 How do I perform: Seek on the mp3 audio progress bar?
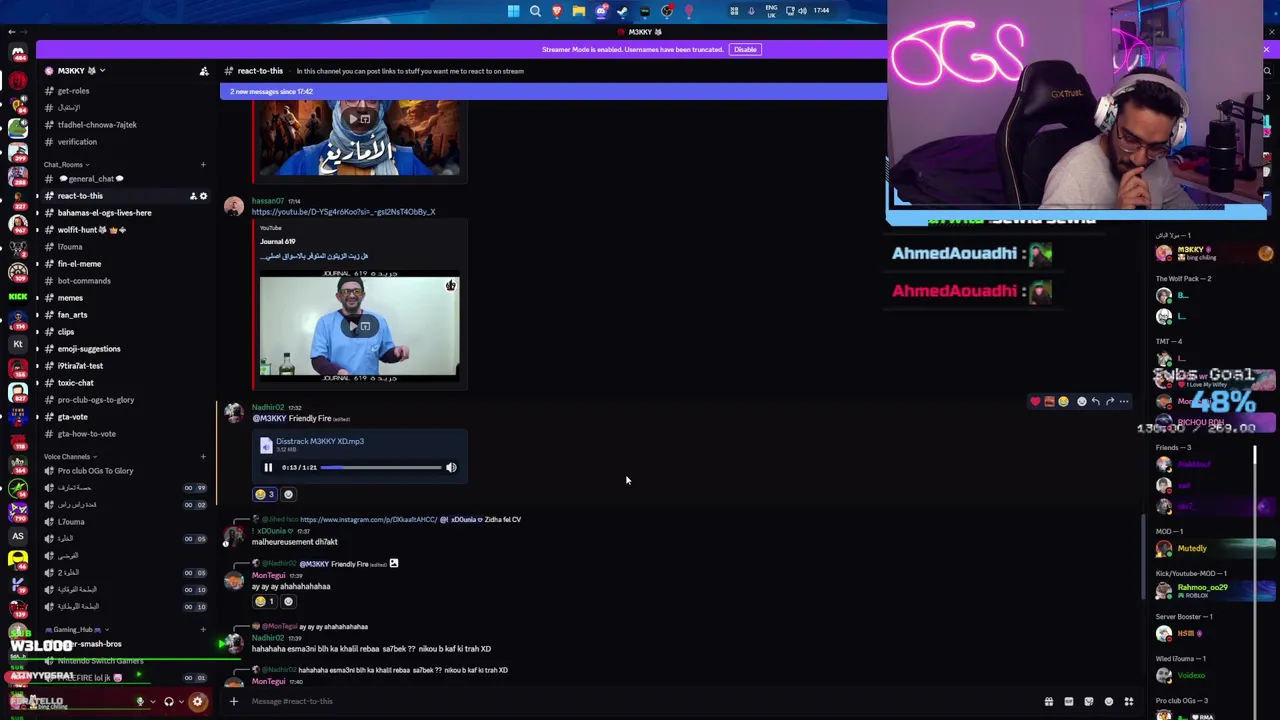(x=381, y=468)
